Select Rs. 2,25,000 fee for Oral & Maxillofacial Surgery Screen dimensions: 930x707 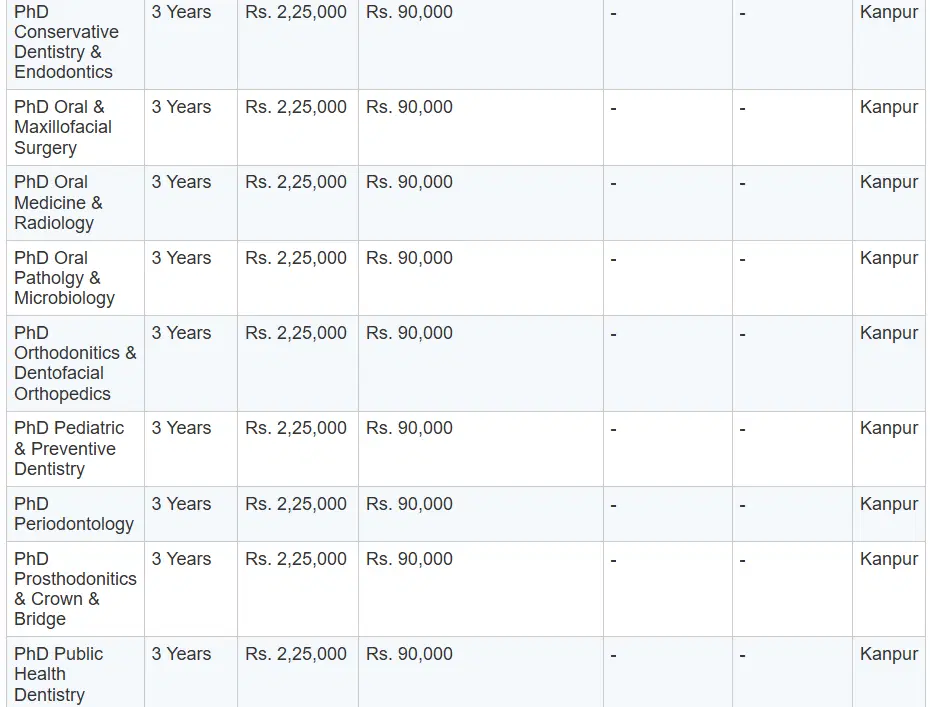(296, 107)
